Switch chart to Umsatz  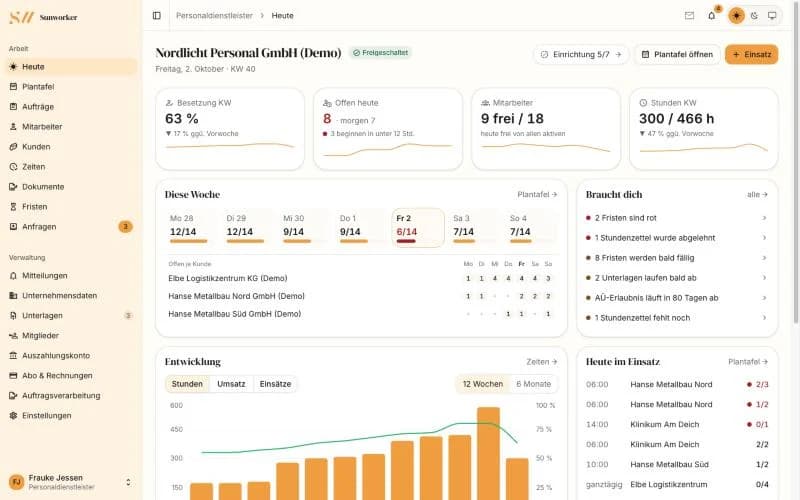pyautogui.click(x=231, y=384)
